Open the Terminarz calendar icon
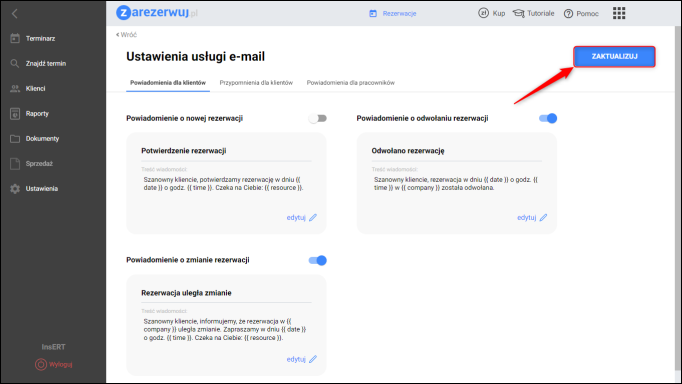 15,39
